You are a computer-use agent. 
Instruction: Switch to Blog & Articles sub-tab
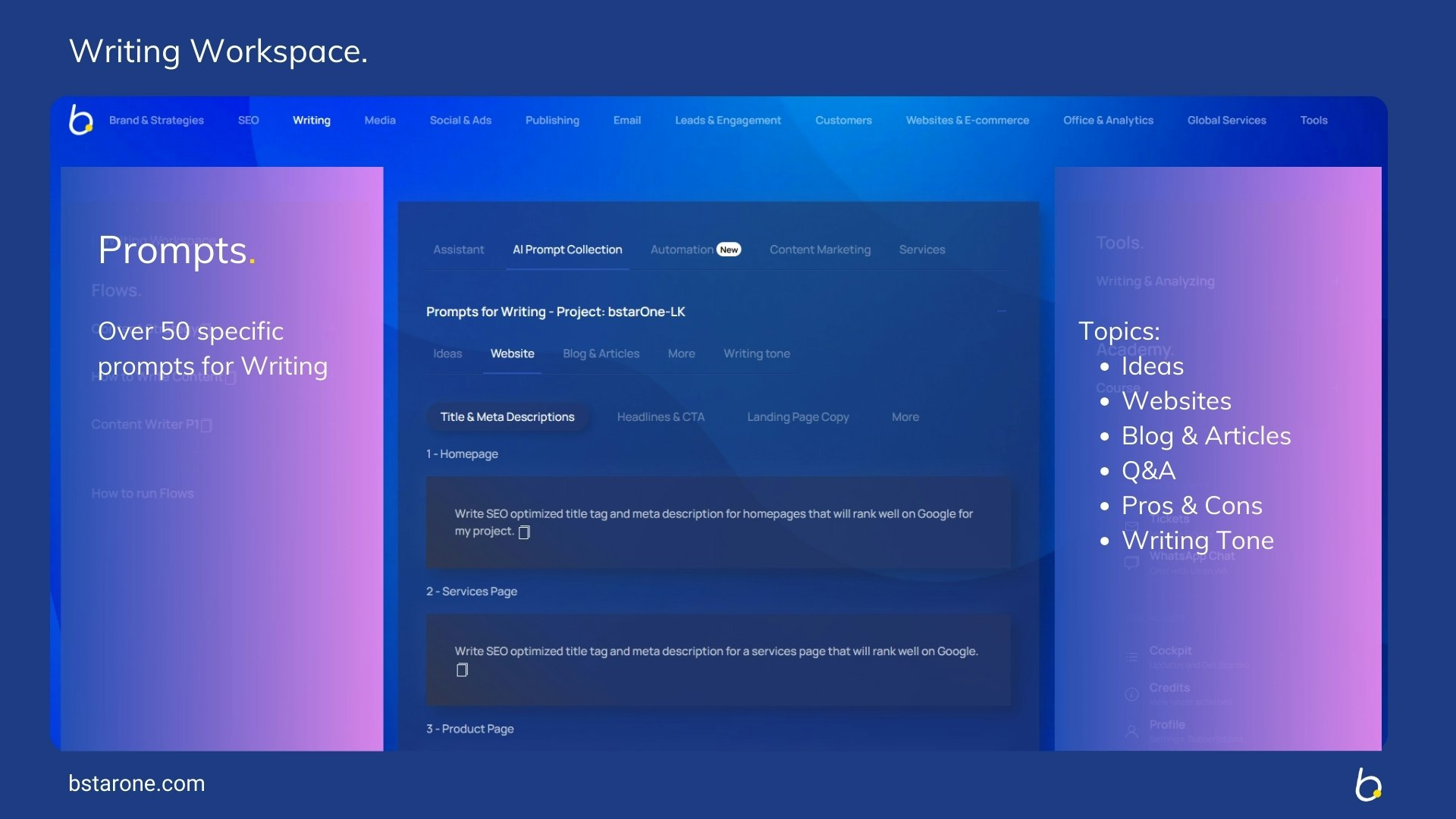click(x=601, y=353)
